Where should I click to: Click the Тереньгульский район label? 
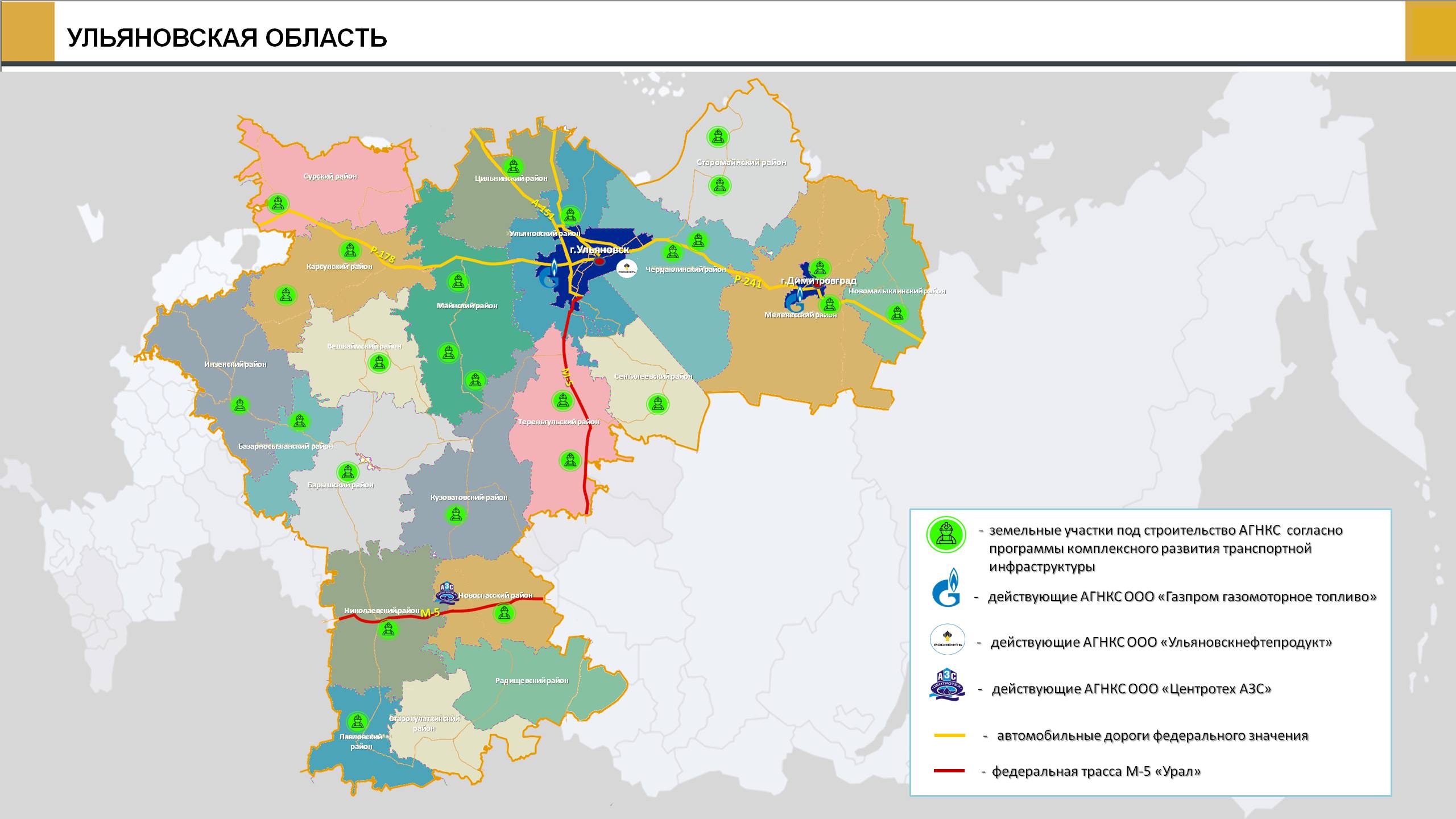point(559,422)
